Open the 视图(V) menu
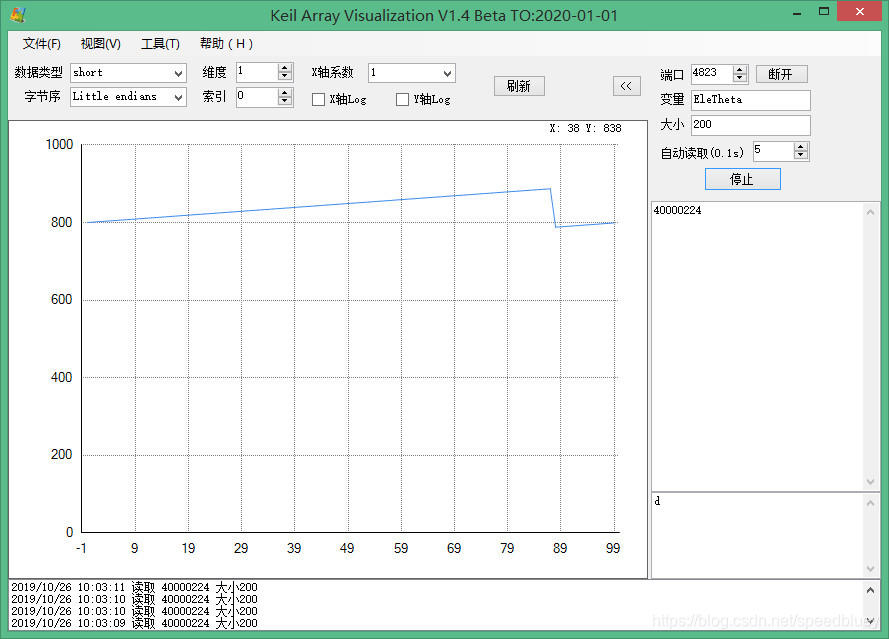889x639 pixels. tap(99, 44)
